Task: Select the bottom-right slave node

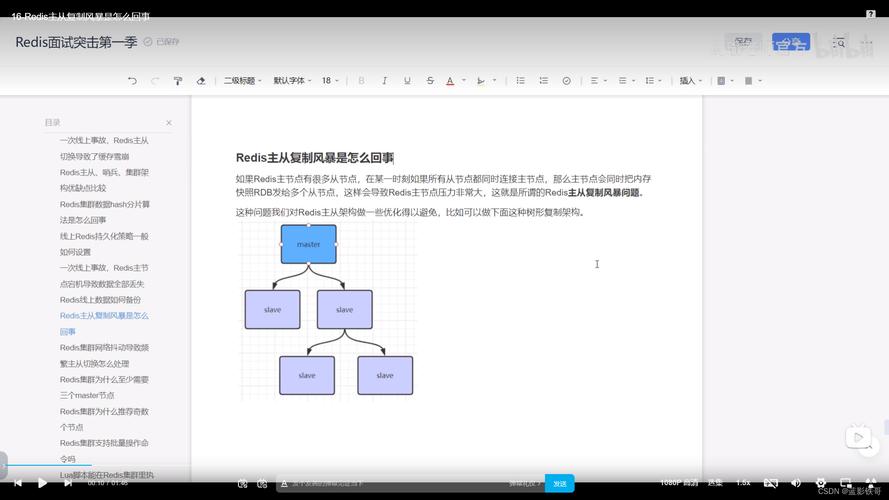Action: pos(385,375)
